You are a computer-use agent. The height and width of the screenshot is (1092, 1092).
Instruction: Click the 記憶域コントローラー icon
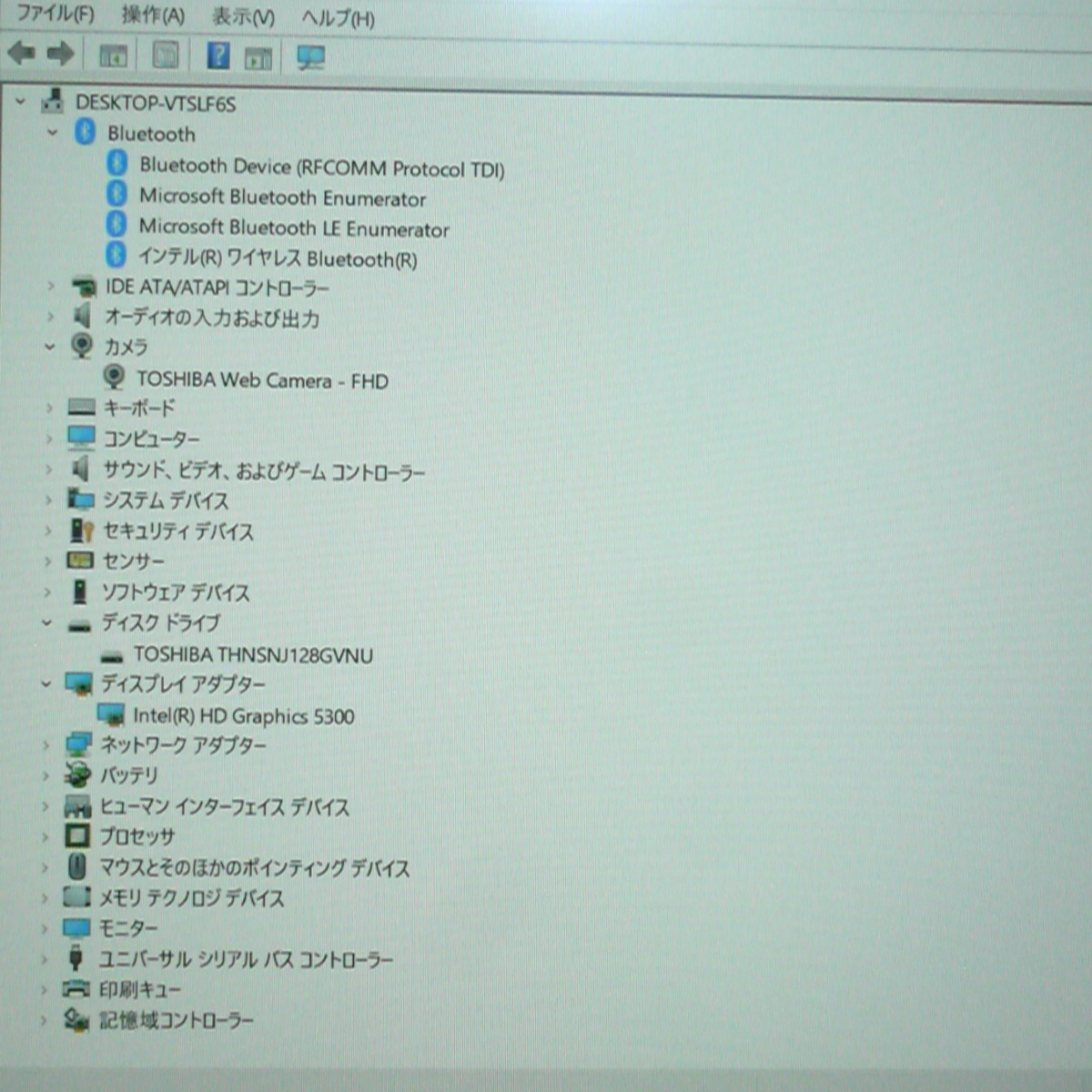(x=76, y=1020)
